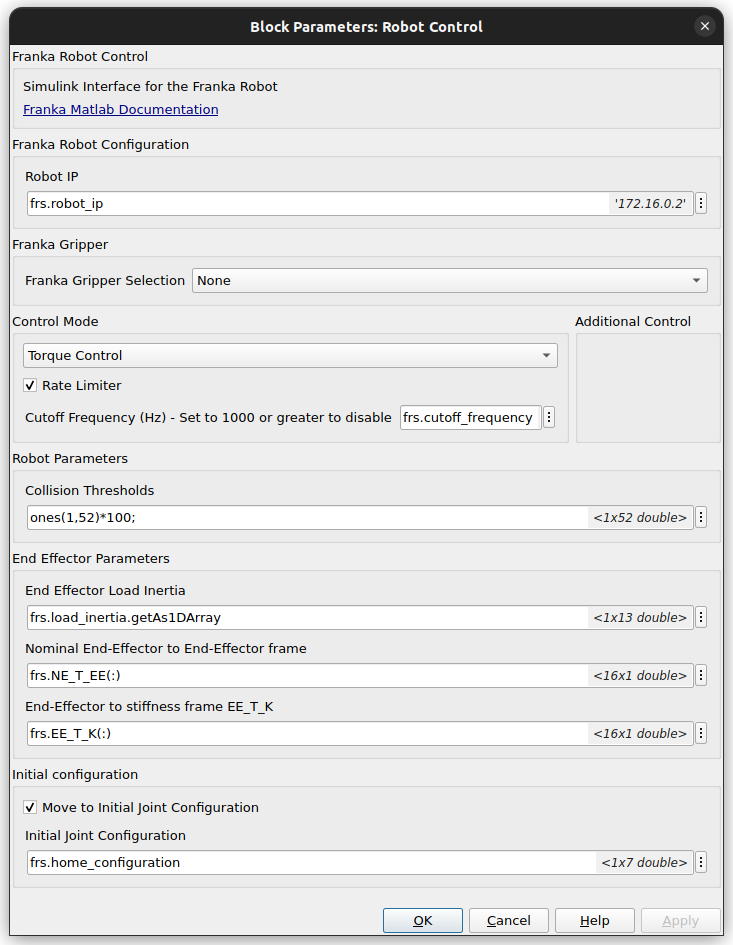The image size is (733, 945).
Task: Open options for Initial Joint Configuration
Action: click(x=701, y=862)
